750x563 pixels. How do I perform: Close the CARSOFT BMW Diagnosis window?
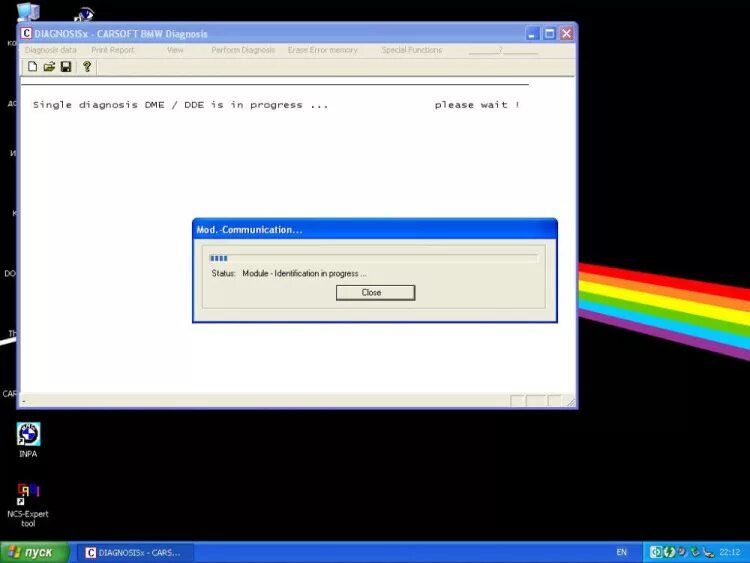point(566,33)
